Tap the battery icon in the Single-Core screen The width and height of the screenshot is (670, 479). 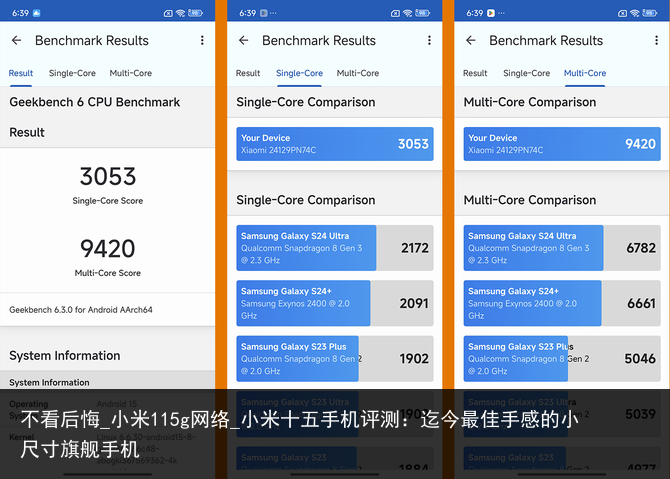tap(423, 13)
